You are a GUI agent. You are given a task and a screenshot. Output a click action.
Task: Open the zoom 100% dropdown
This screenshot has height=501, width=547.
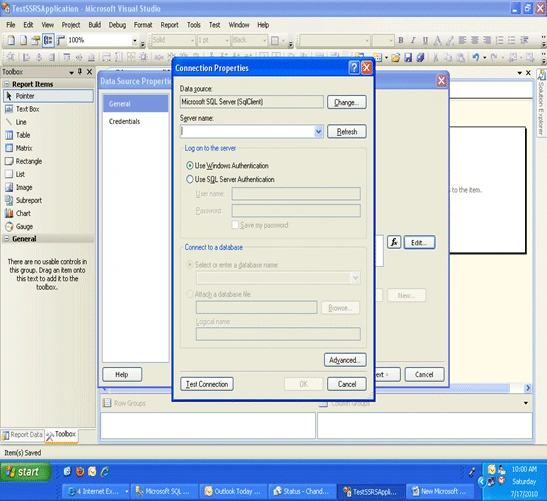(x=135, y=40)
